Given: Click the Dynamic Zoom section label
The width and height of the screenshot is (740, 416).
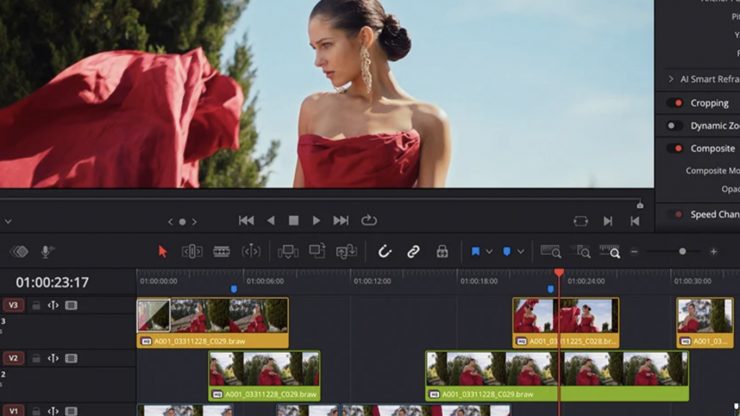Looking at the screenshot, I should point(715,126).
